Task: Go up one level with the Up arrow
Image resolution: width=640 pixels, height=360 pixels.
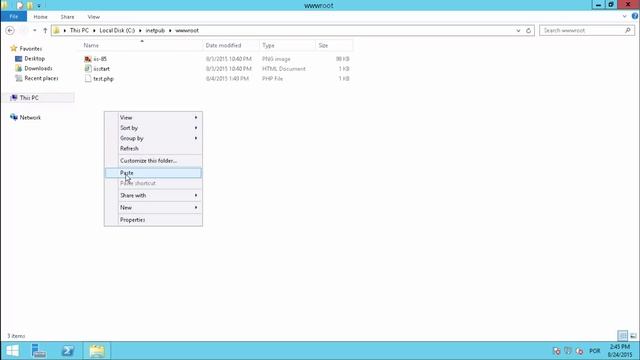Action: [45, 31]
